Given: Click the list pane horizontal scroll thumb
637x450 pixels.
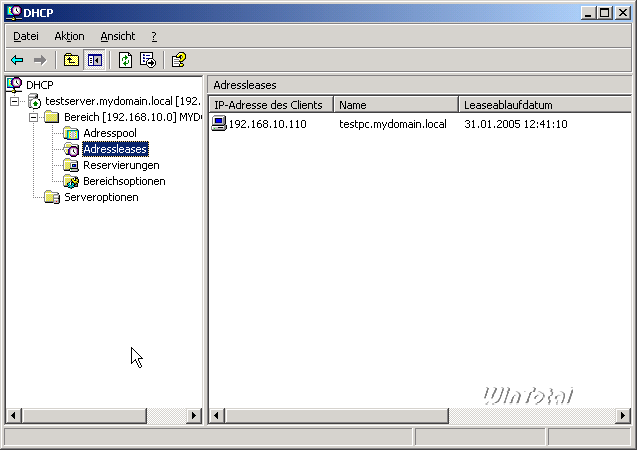Looking at the screenshot, I should (336, 415).
